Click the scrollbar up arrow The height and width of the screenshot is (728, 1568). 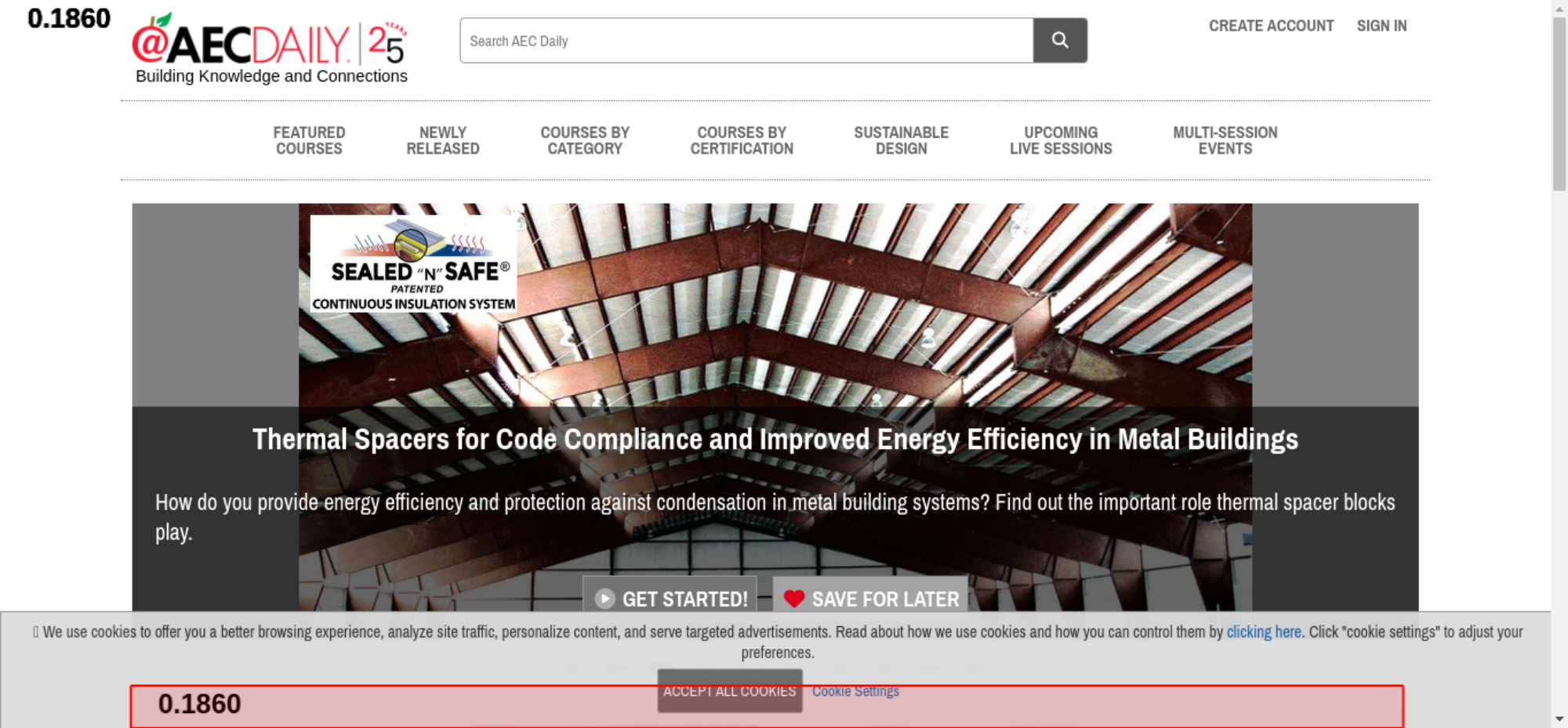click(x=1559, y=8)
